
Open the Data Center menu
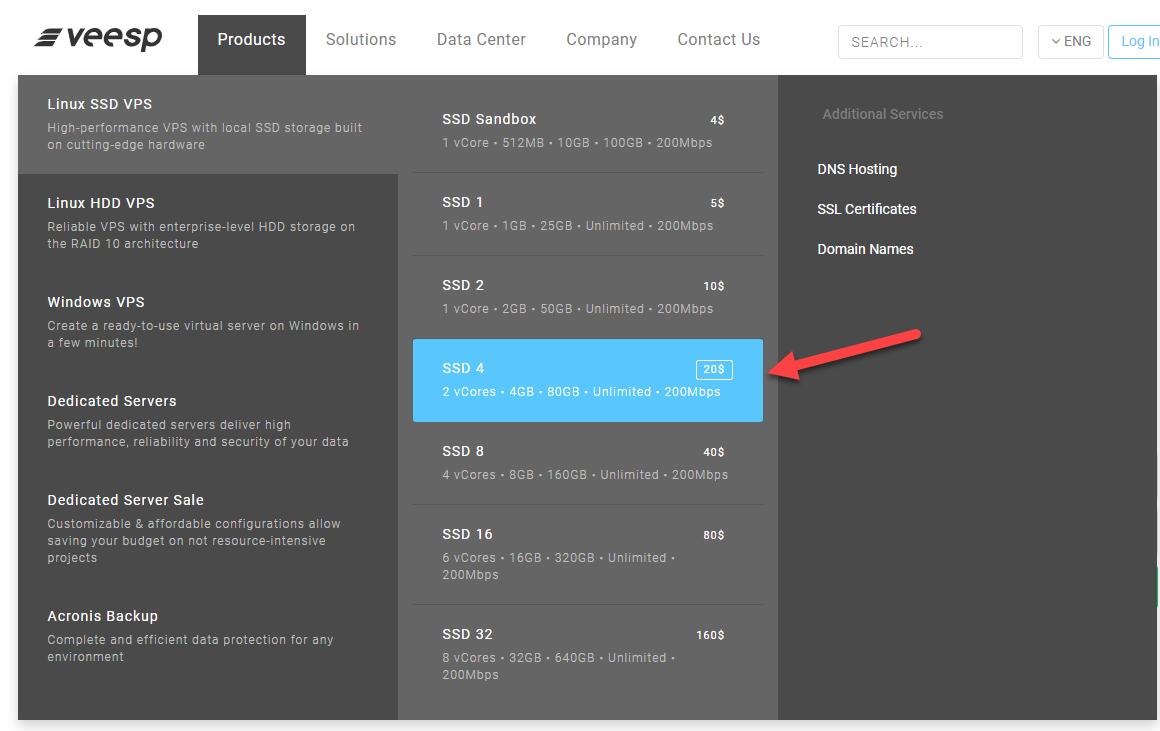pyautogui.click(x=481, y=40)
